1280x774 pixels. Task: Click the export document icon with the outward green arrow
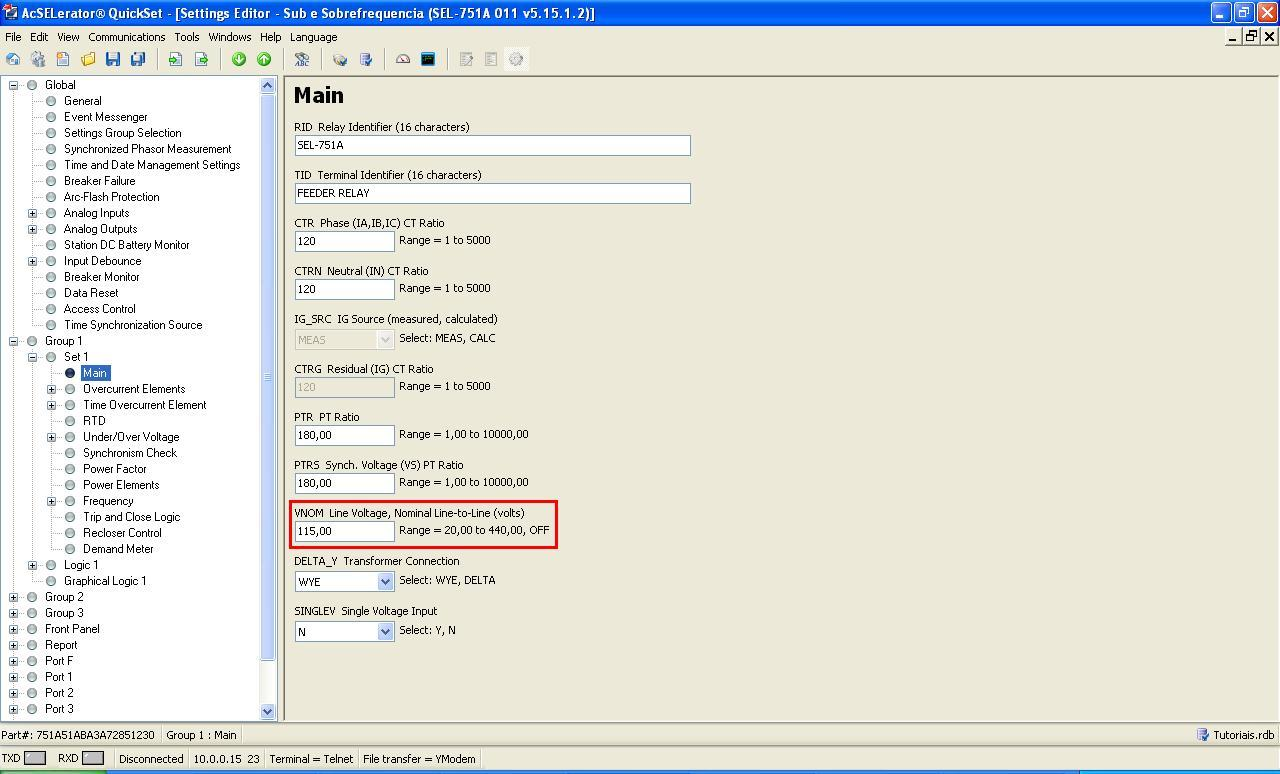(x=201, y=59)
